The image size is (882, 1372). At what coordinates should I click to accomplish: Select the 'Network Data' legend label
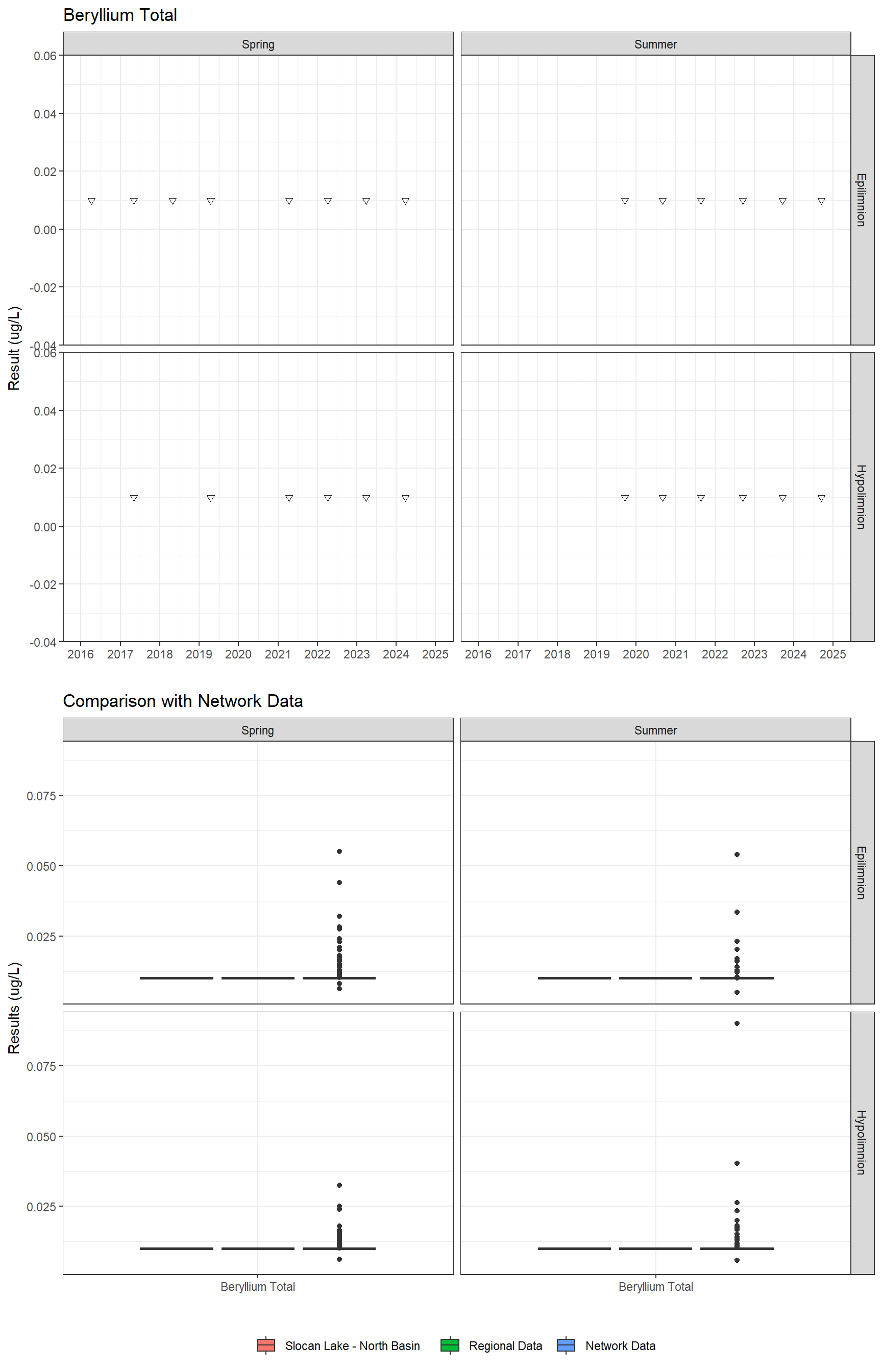tap(620, 1345)
